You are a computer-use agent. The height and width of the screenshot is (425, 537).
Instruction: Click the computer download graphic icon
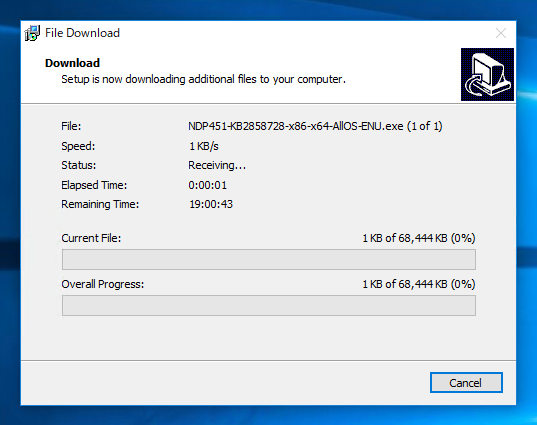point(487,75)
